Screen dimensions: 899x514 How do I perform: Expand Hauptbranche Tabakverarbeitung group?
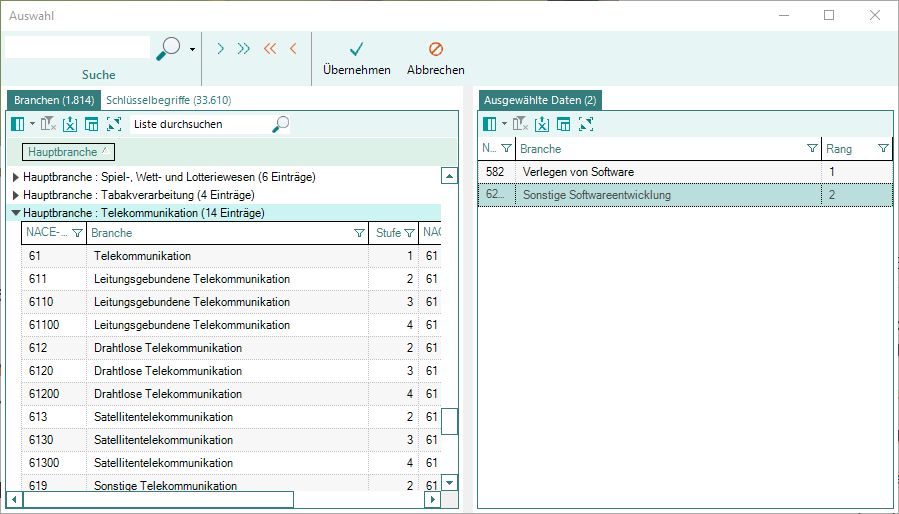15,195
